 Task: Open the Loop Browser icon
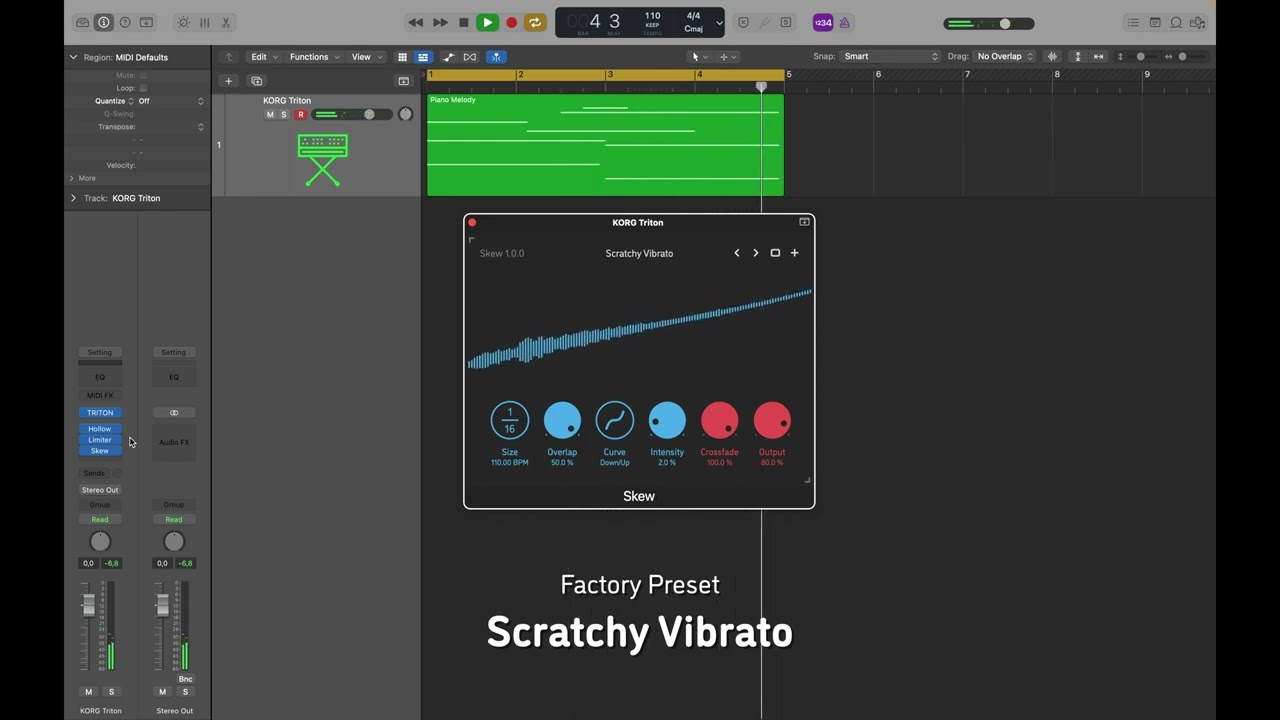[x=1176, y=22]
